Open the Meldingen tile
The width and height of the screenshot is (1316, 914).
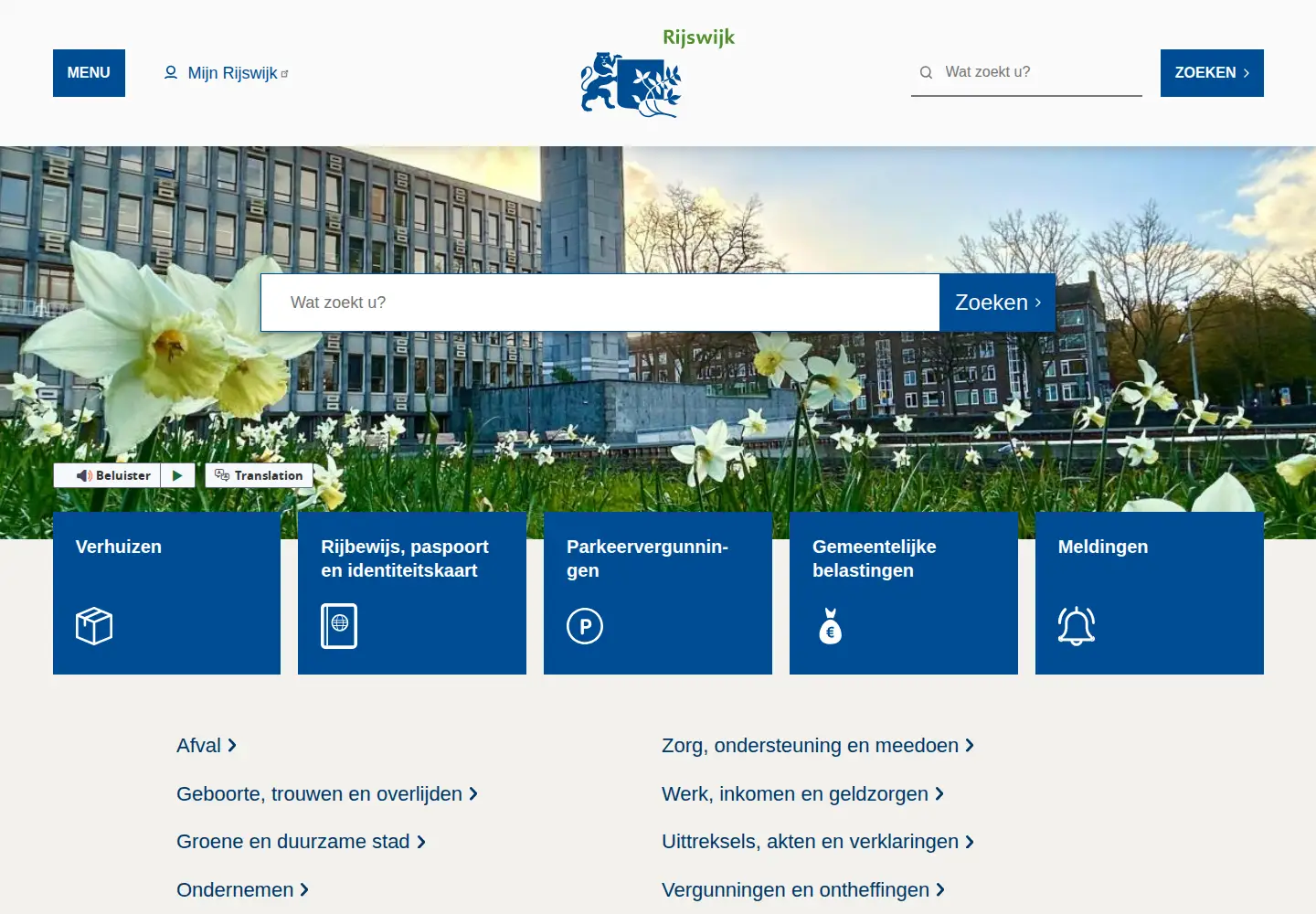[x=1150, y=593]
